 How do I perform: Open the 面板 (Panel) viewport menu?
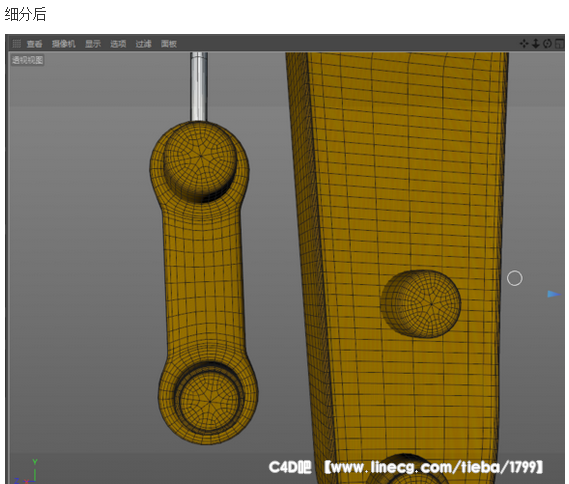[169, 44]
